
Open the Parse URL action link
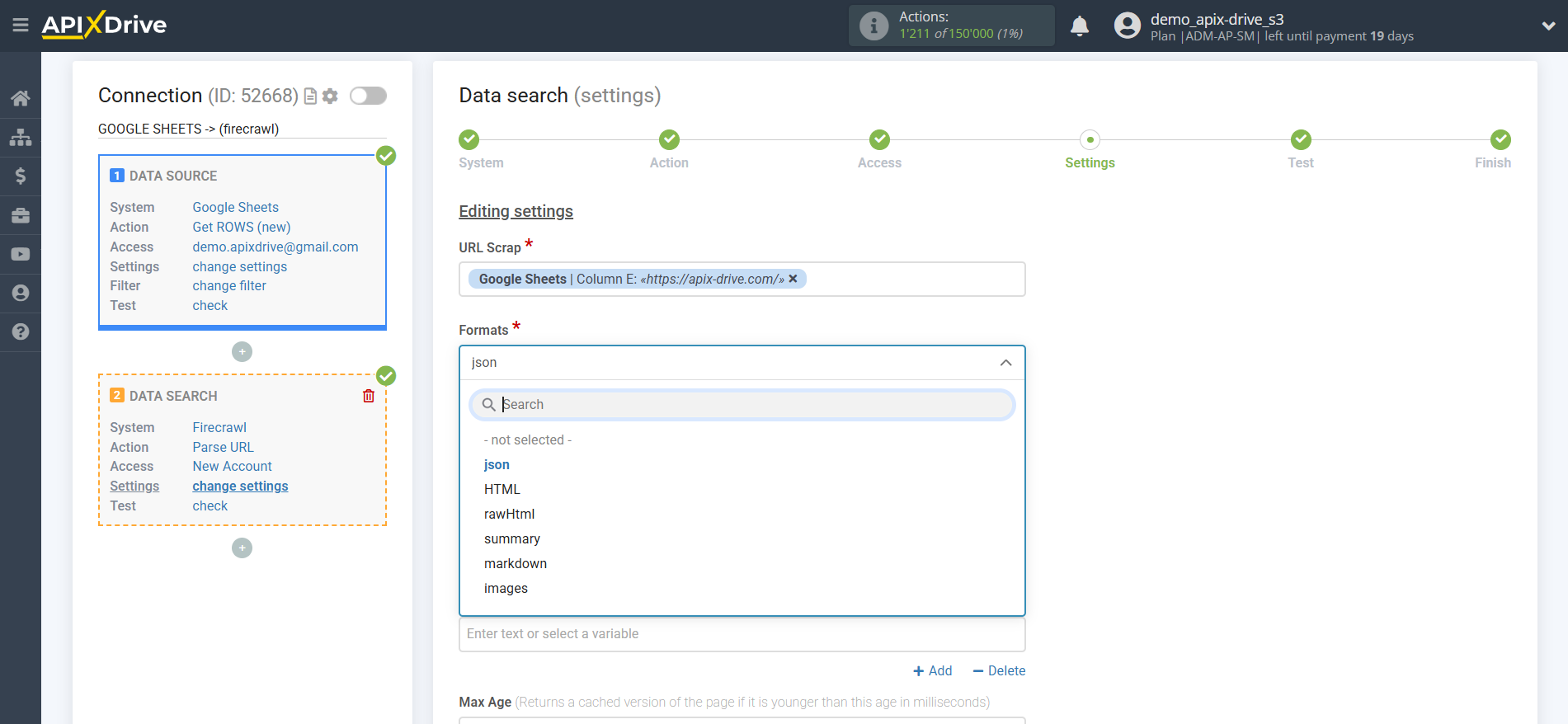coord(224,448)
